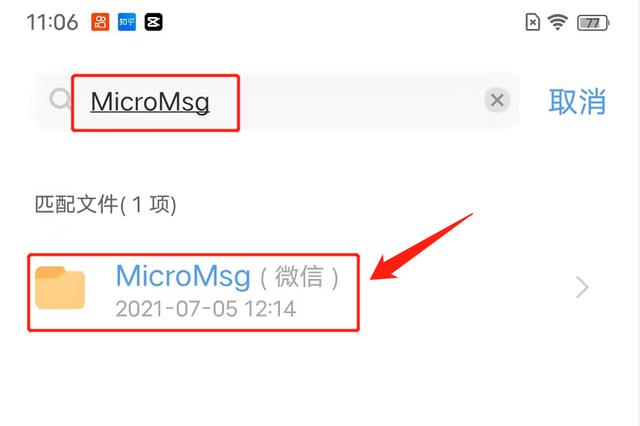Open the blue MicroMsg folder name link
Viewport: 640px width, 426px height.
(x=183, y=276)
